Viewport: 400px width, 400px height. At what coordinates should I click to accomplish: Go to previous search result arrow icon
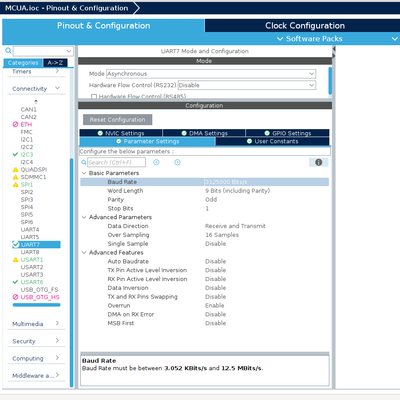pyautogui.click(x=156, y=162)
